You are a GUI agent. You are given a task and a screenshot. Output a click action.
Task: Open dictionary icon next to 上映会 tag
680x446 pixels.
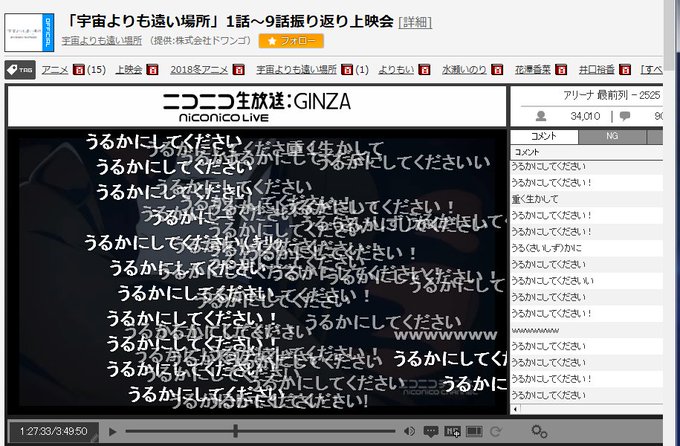click(152, 69)
